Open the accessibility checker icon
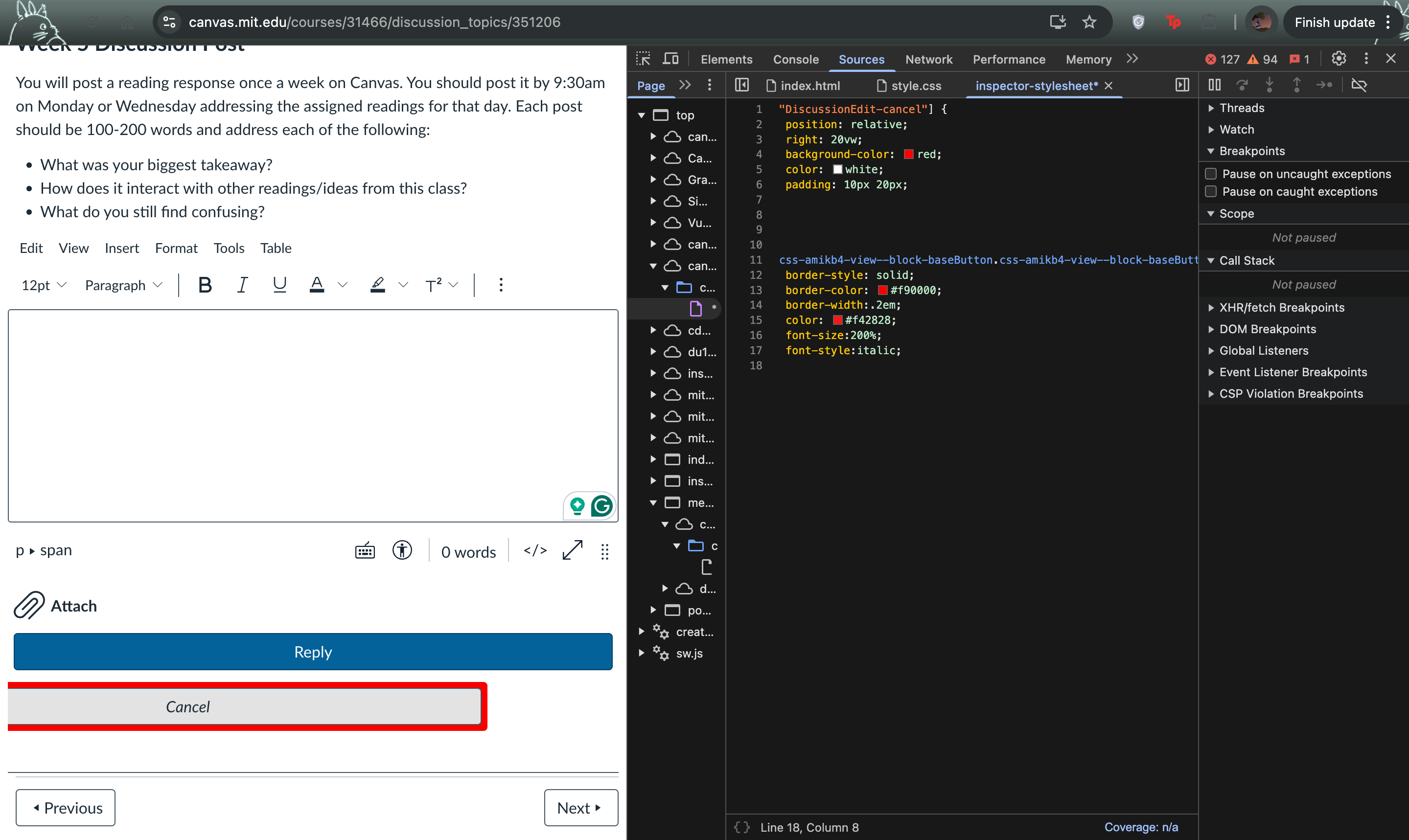This screenshot has height=840, width=1409. 402,551
